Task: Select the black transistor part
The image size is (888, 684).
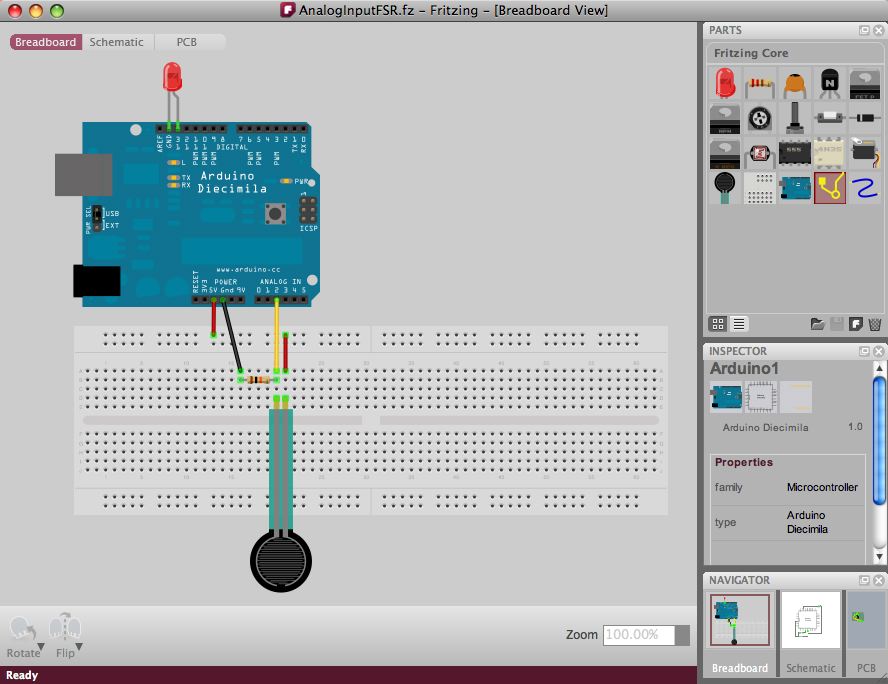Action: coord(830,83)
